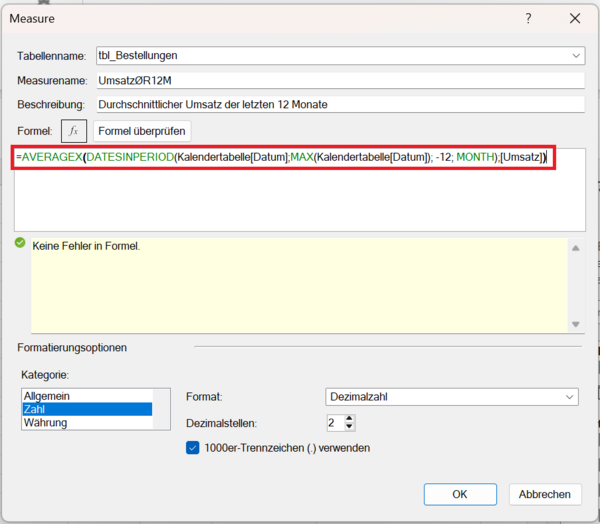The width and height of the screenshot is (600, 524).
Task: Expand the Format Dezimalzahl dropdown
Action: click(567, 397)
